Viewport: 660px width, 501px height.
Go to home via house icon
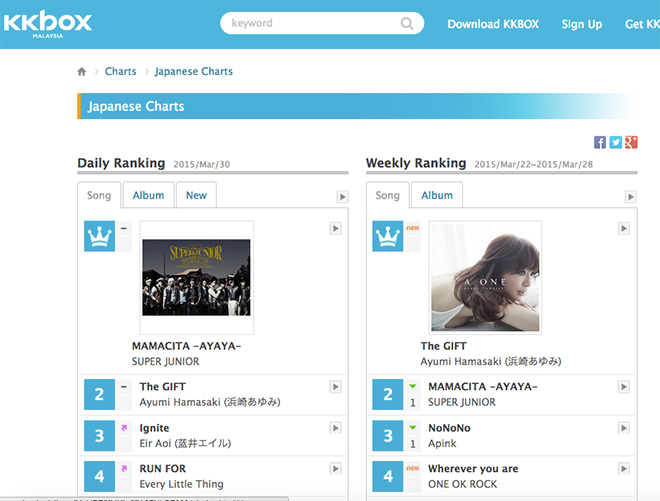pos(82,72)
